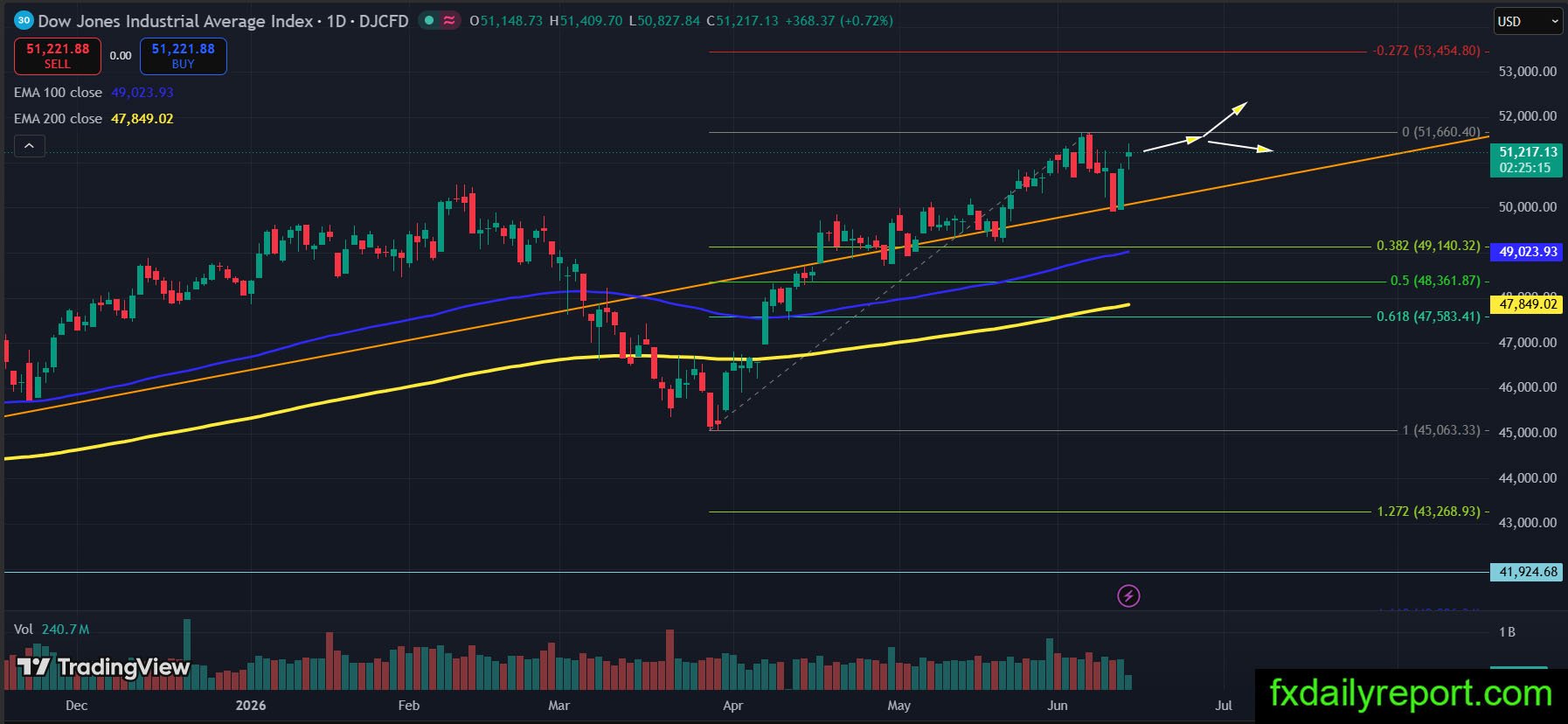Viewport: 1568px width, 724px height.
Task: Click the +368.37 (+0.72%) change value
Action: [839, 21]
